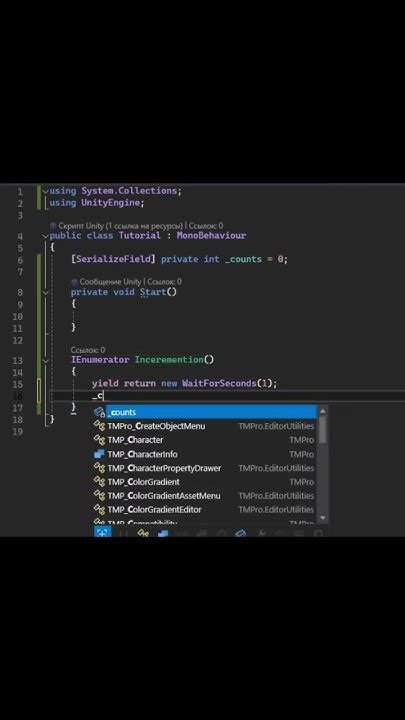Click the TMP_ColorGradientEditor class icon

(99, 509)
